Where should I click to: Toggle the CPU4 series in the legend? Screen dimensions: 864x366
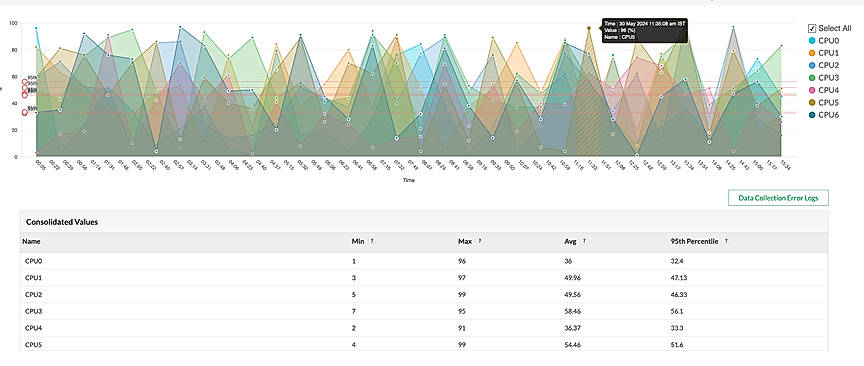click(x=812, y=90)
